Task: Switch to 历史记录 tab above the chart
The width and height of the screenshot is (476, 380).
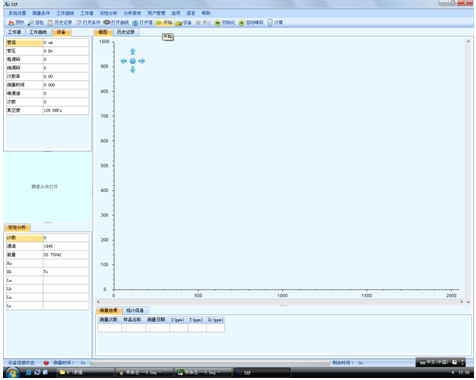Action: click(x=126, y=32)
